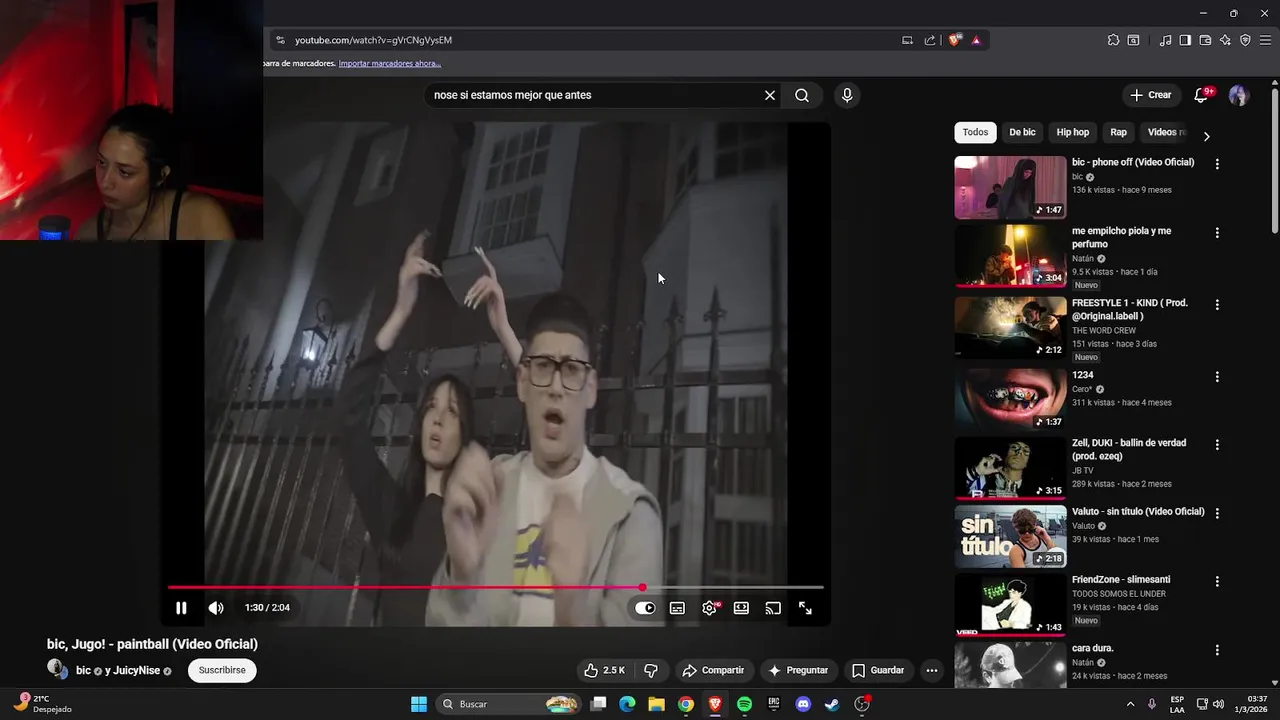Open Spotify from the taskbar
This screenshot has height=720, width=1280.
point(744,704)
